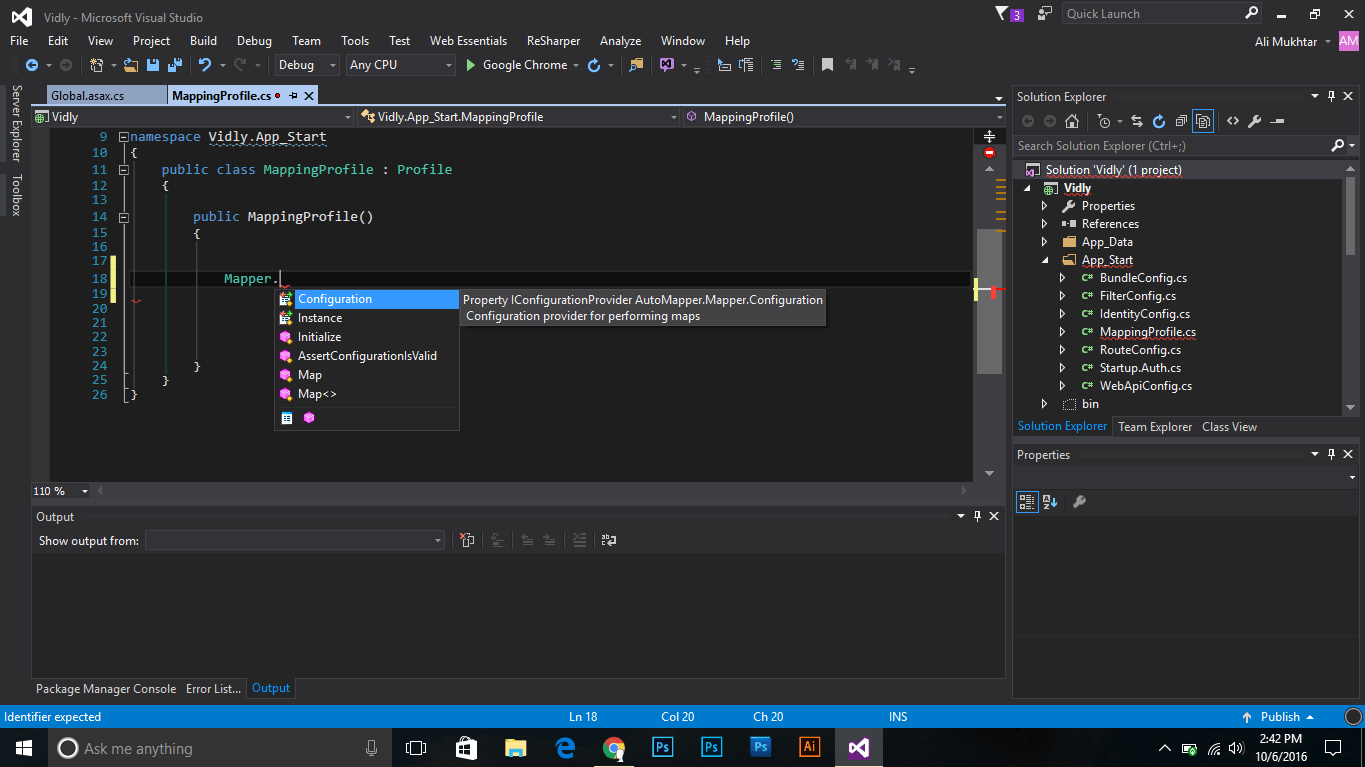Open the Any CPU platform dropdown
This screenshot has height=767, width=1365.
click(400, 65)
